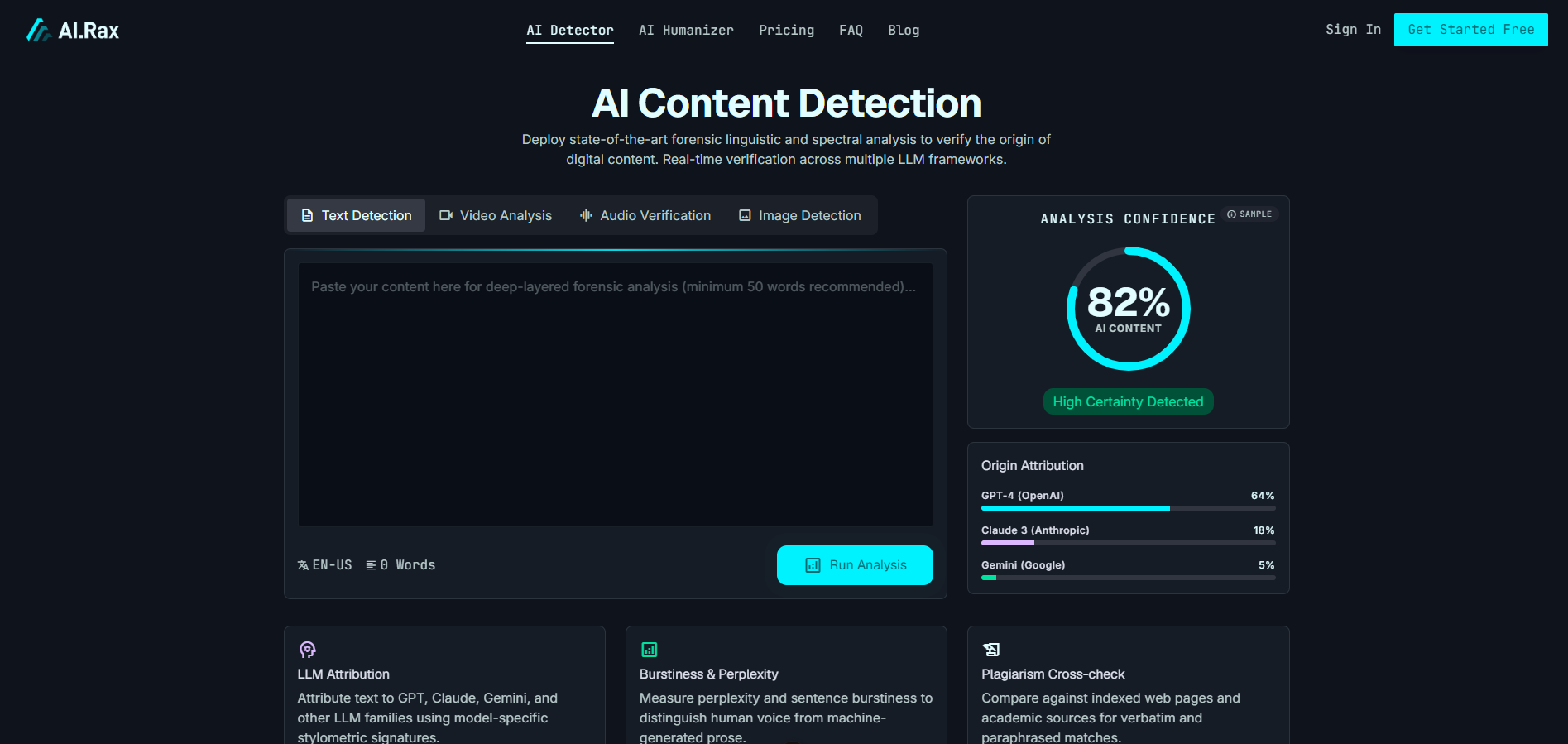This screenshot has width=1568, height=744.
Task: Click the Video Analysis camera icon
Action: click(446, 215)
